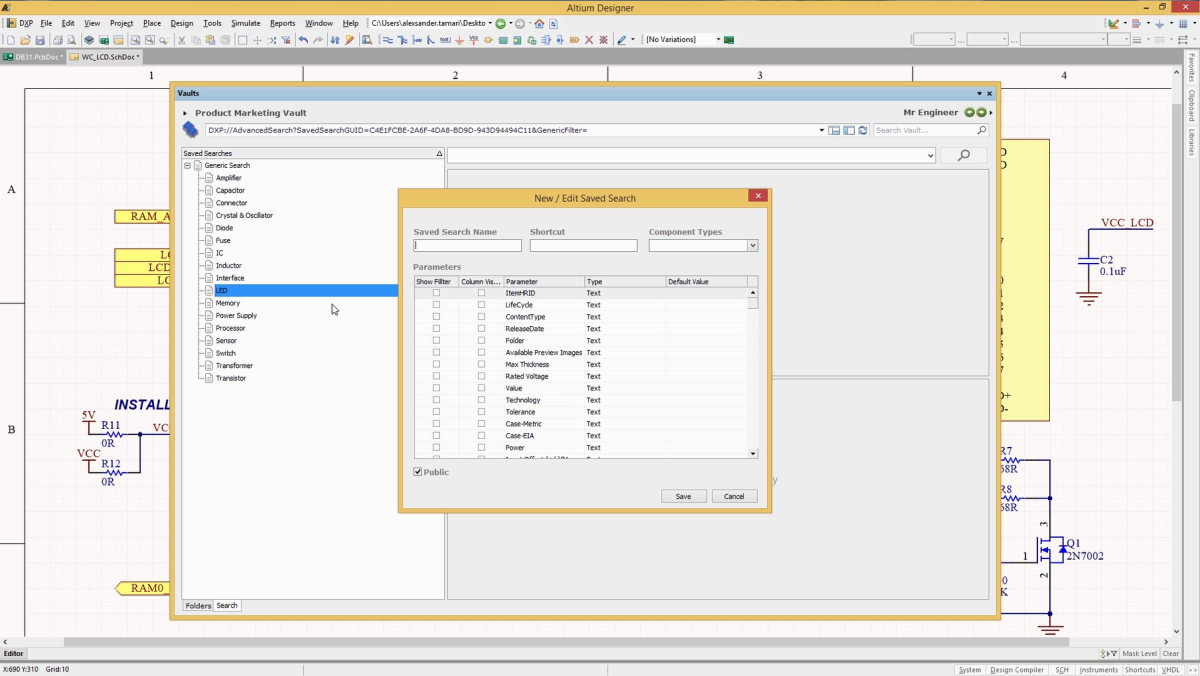The image size is (1200, 676).
Task: Click the Undo arrow icon
Action: click(303, 40)
